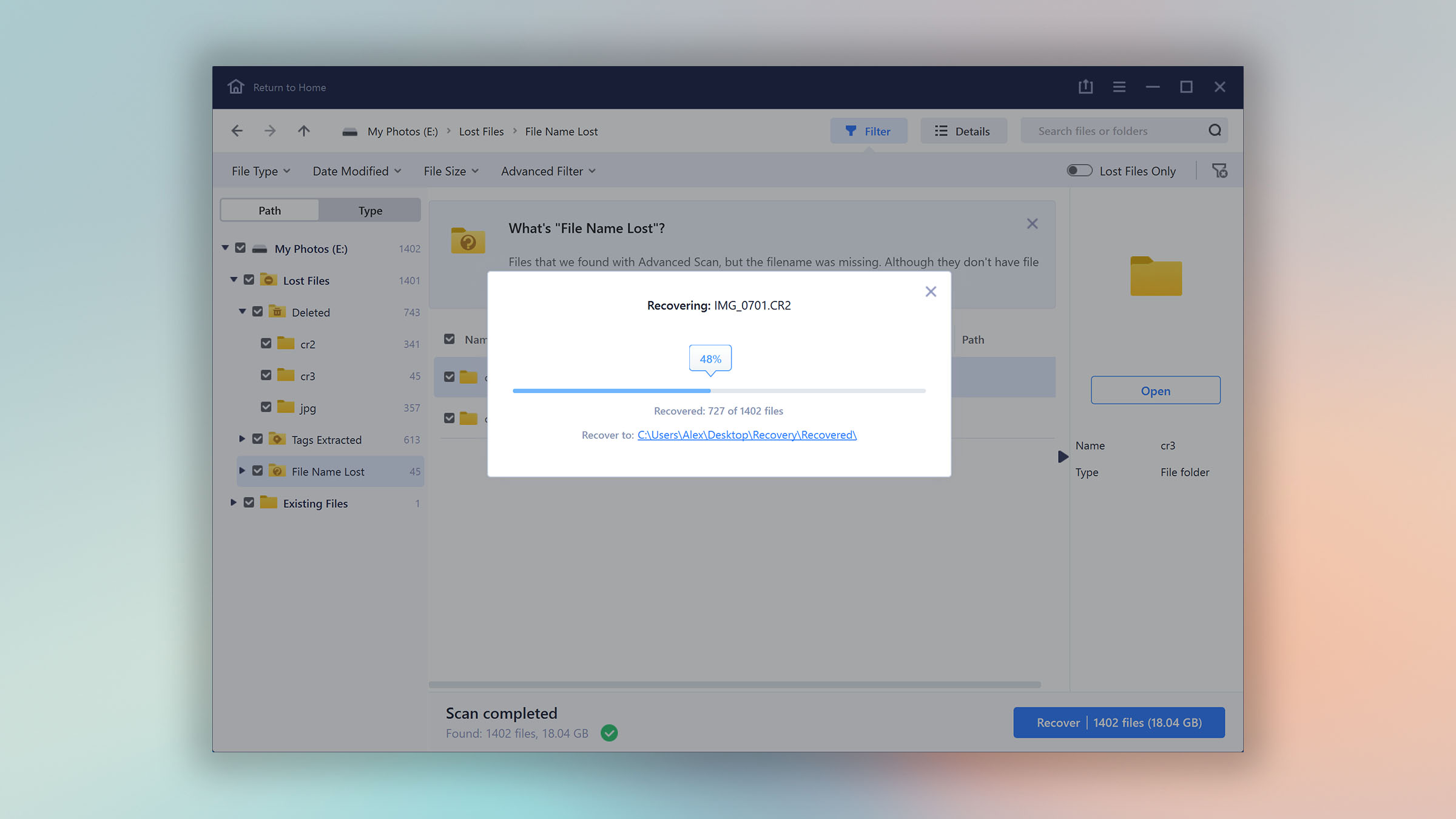The height and width of the screenshot is (819, 1456).
Task: Toggle checkbox of second file list row
Action: 449,418
